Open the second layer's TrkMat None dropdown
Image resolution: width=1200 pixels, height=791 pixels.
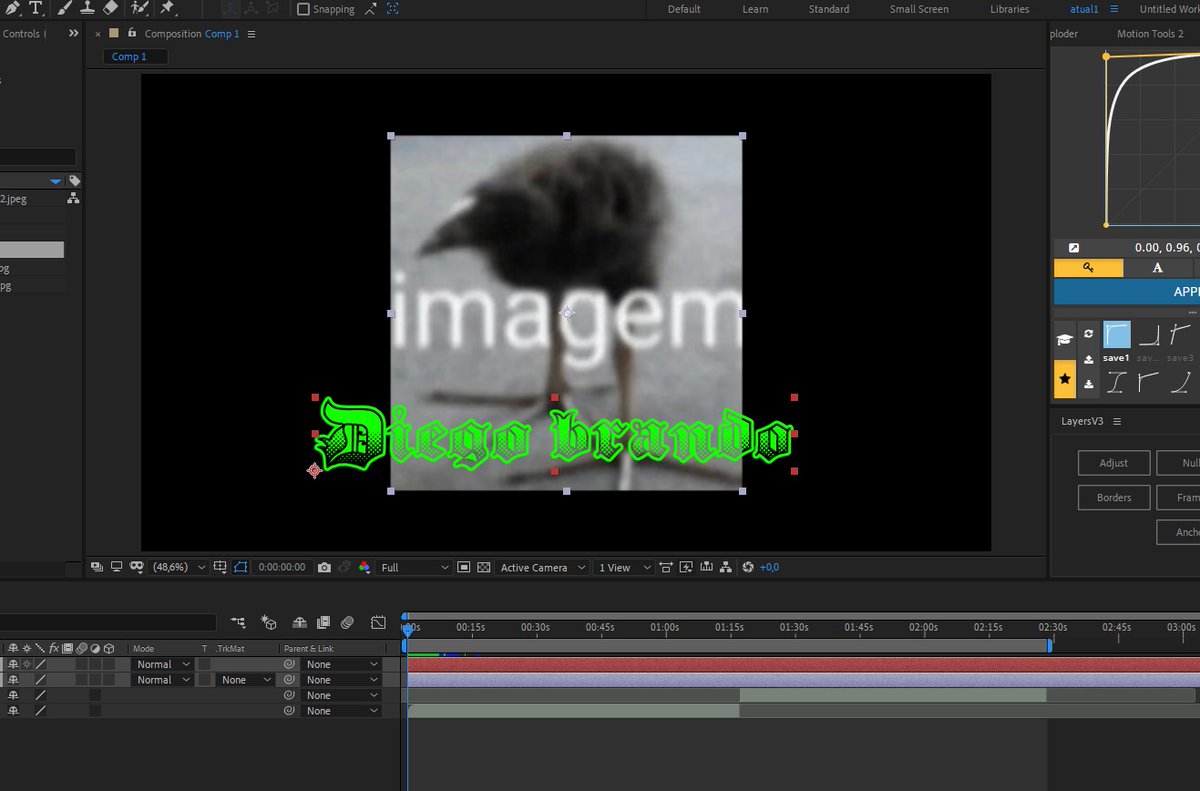click(246, 680)
